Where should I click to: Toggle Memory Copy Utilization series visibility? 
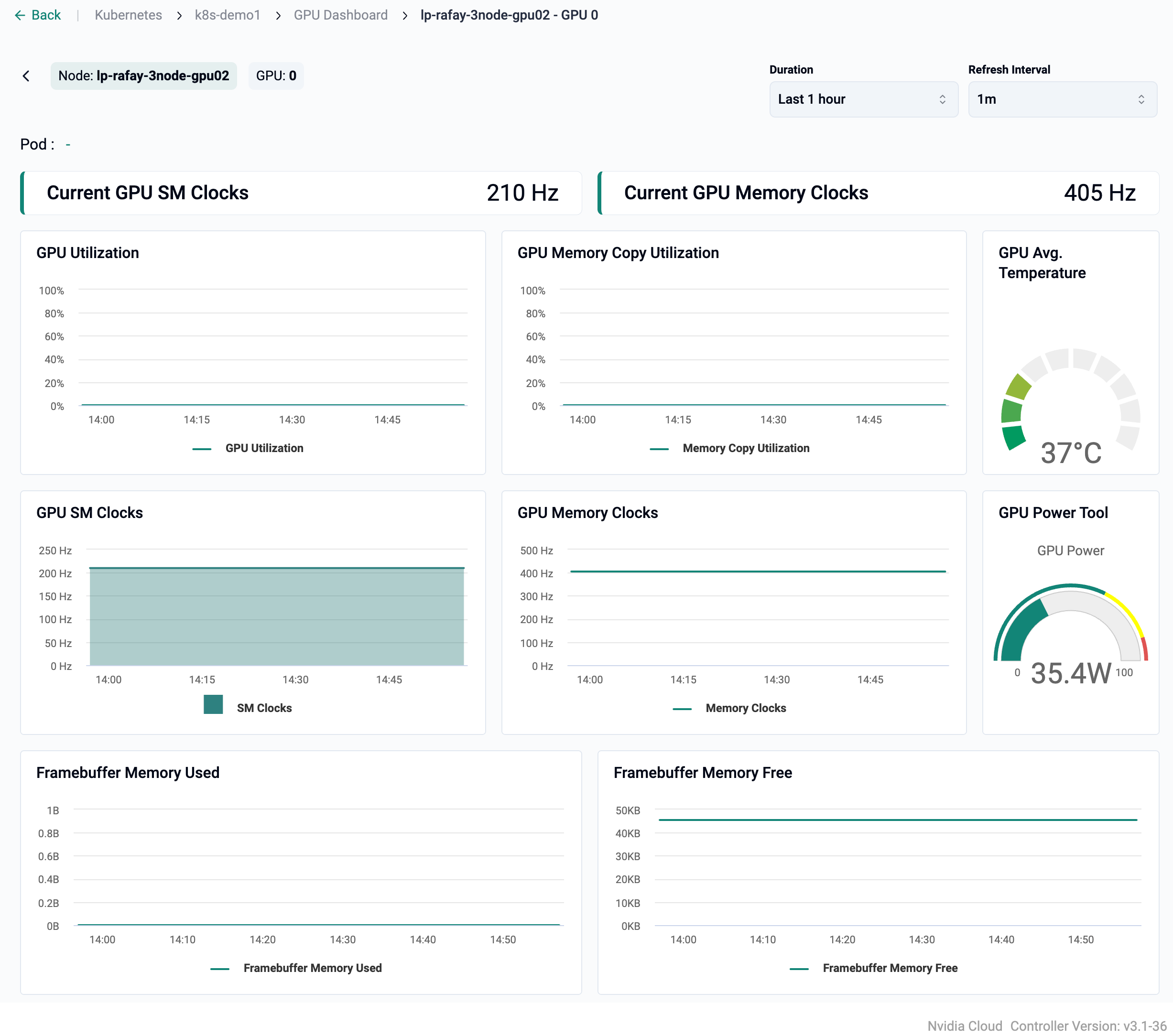pos(746,448)
